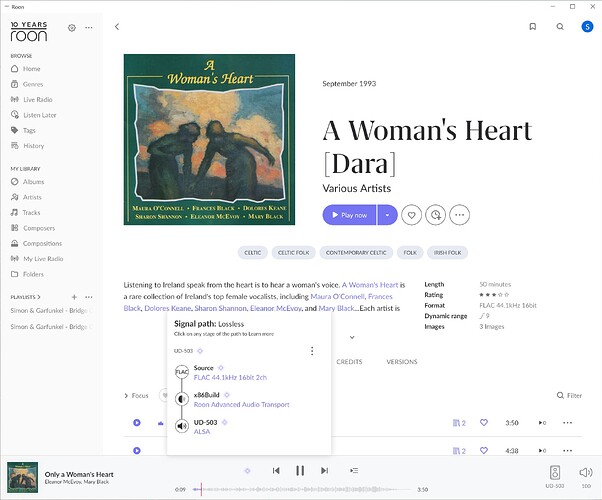Click the A Woman's Heart album cover
Image resolution: width=602 pixels, height=500 pixels.
tap(209, 139)
